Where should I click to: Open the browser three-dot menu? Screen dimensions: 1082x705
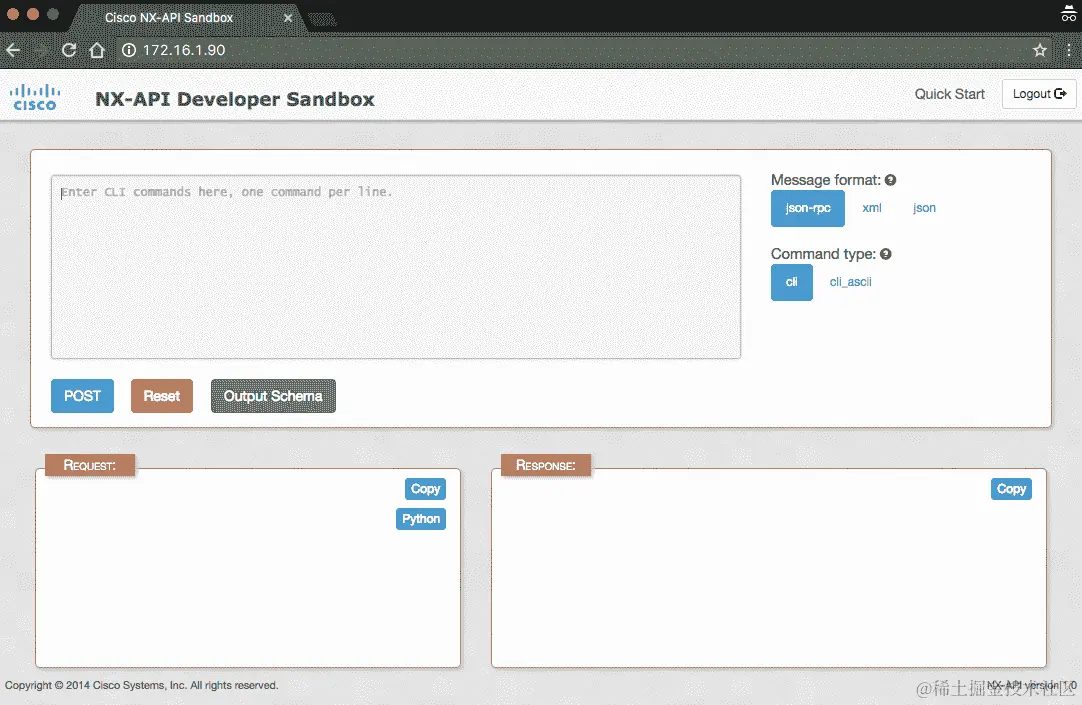coord(1068,50)
